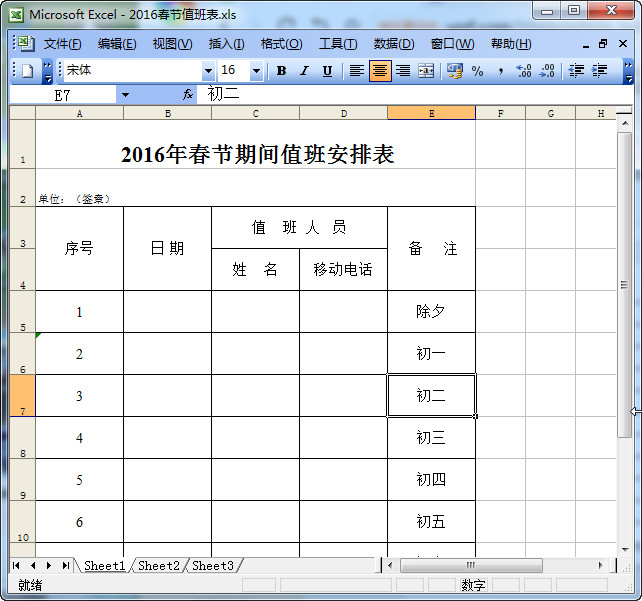The width and height of the screenshot is (642, 601).
Task: Select header cell 日期
Action: point(167,249)
